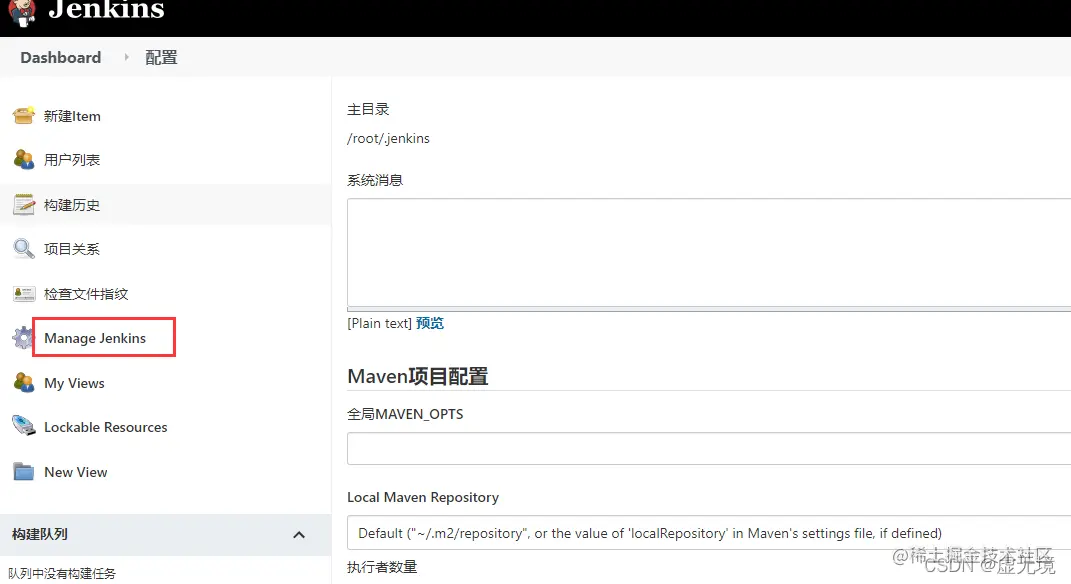1071x584 pixels.
Task: Open the Local Maven Repository dropdown
Action: click(x=709, y=533)
